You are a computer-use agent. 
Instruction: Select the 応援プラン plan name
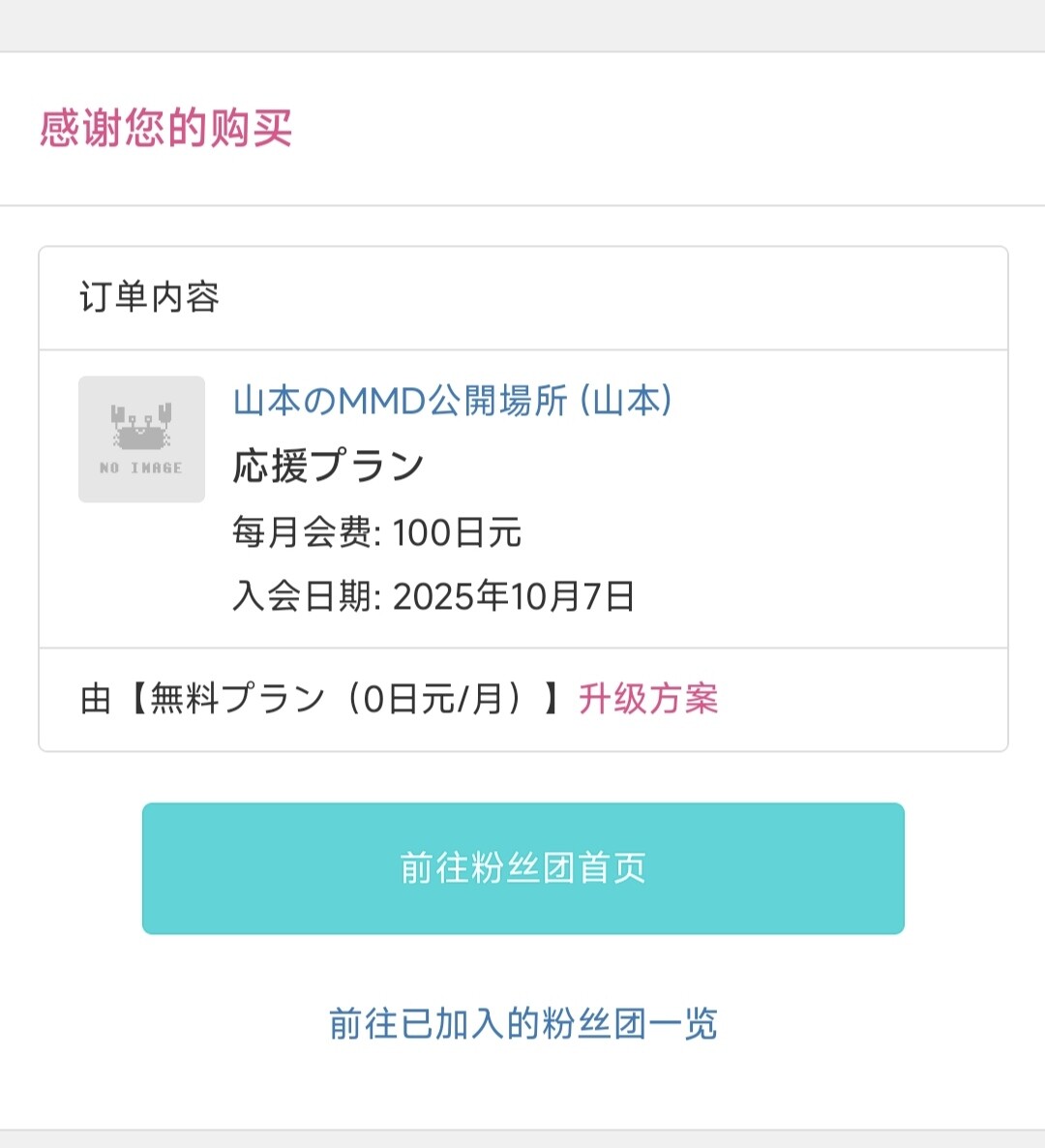point(329,466)
